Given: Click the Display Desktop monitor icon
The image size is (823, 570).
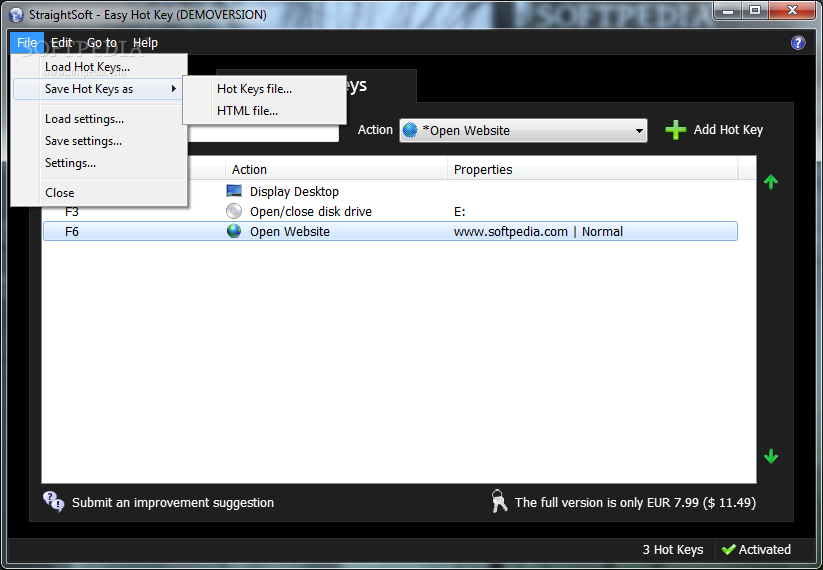Looking at the screenshot, I should [x=234, y=191].
